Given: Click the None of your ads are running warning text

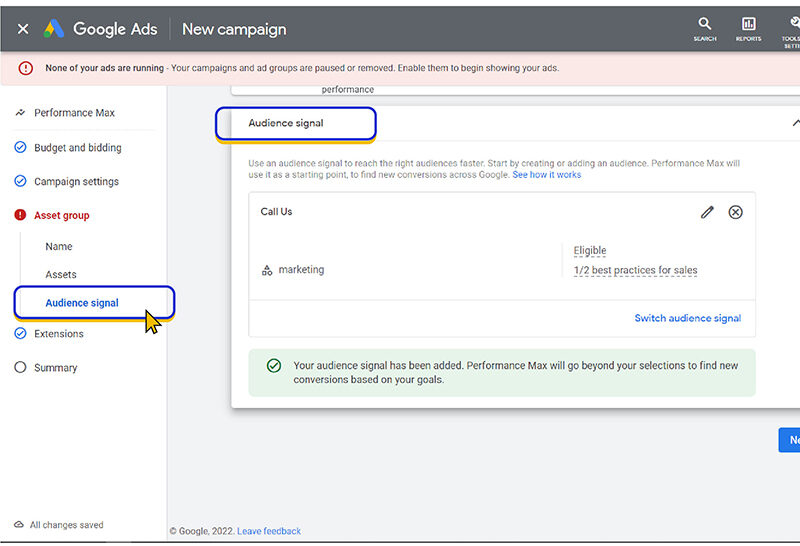Looking at the screenshot, I should (104, 68).
